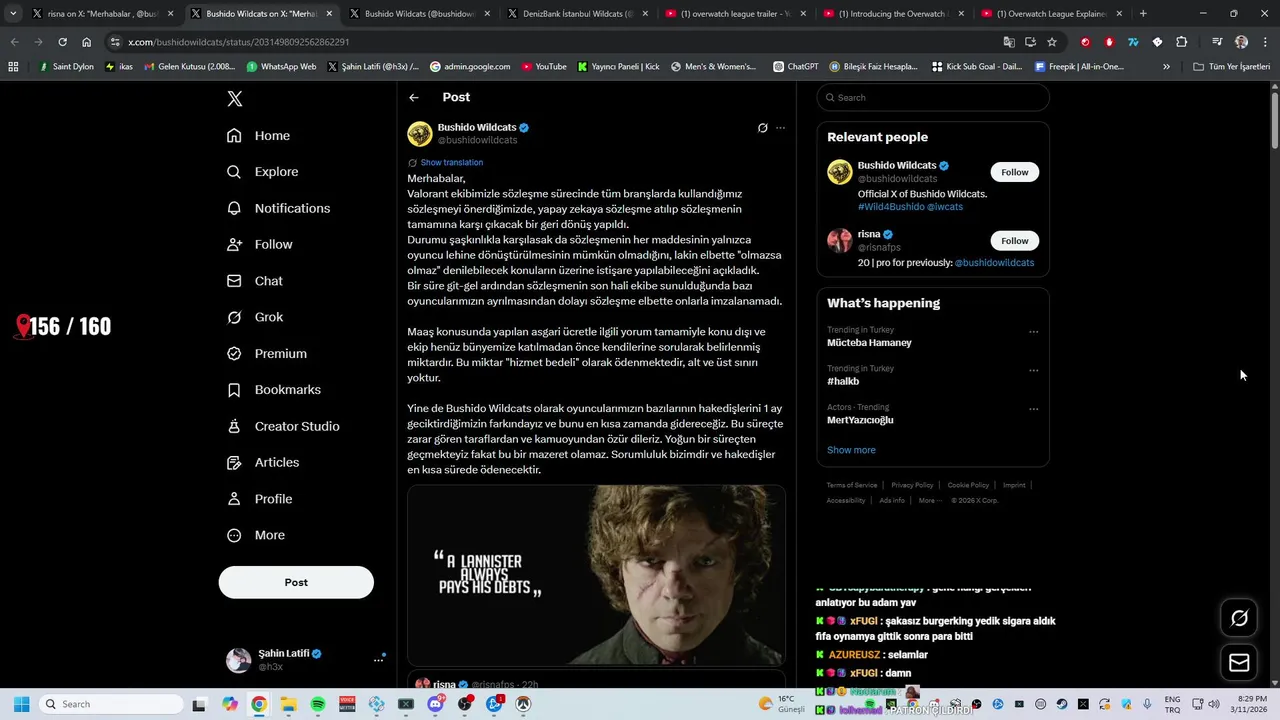1280x720 pixels.
Task: Open Spotify from the taskbar
Action: click(318, 704)
